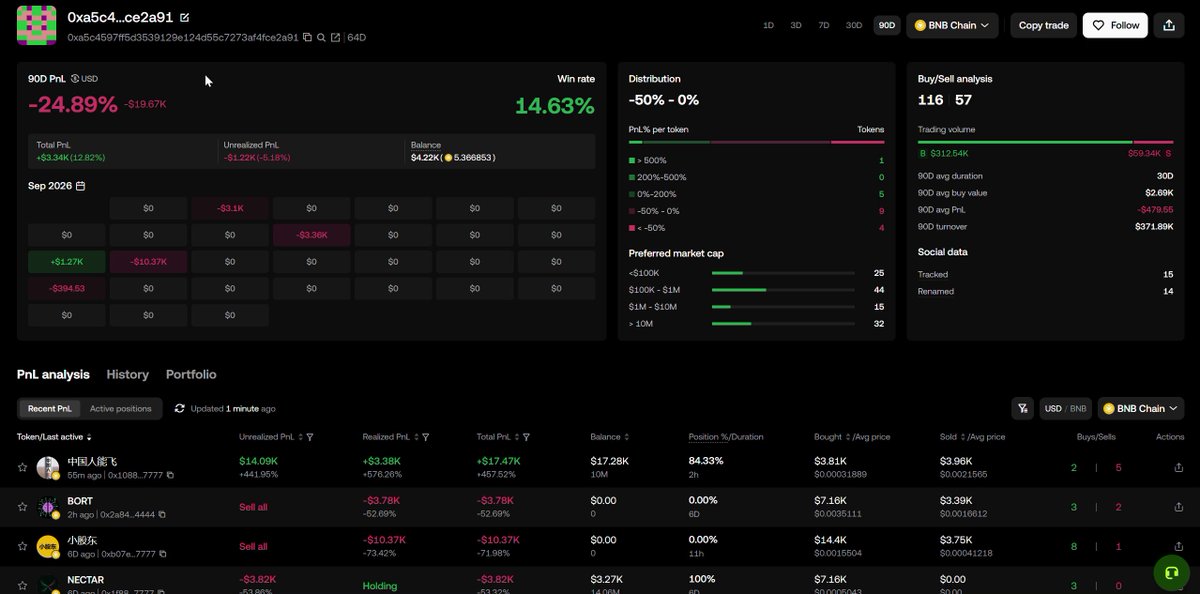This screenshot has height=594, width=1200.
Task: Click Sell all for BORT
Action: (x=253, y=507)
